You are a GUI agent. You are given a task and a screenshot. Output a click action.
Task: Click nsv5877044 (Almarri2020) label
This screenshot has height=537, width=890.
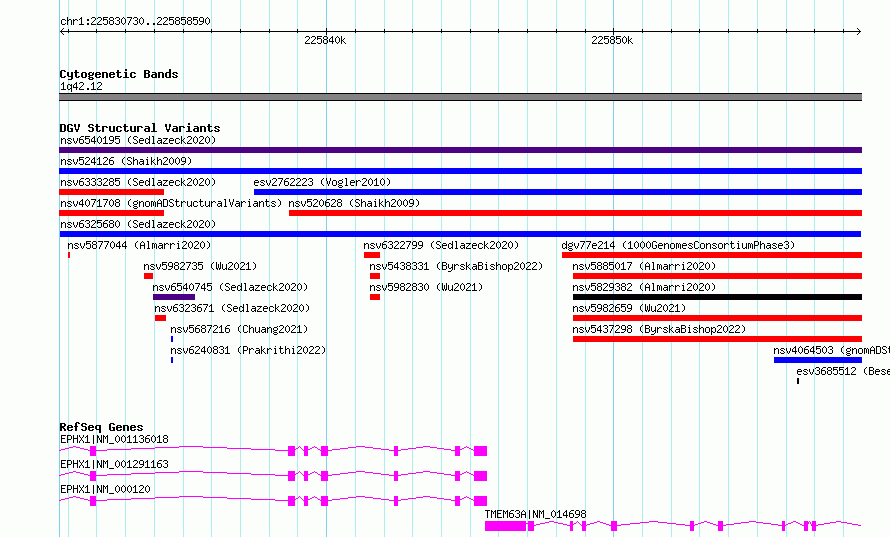click(139, 245)
